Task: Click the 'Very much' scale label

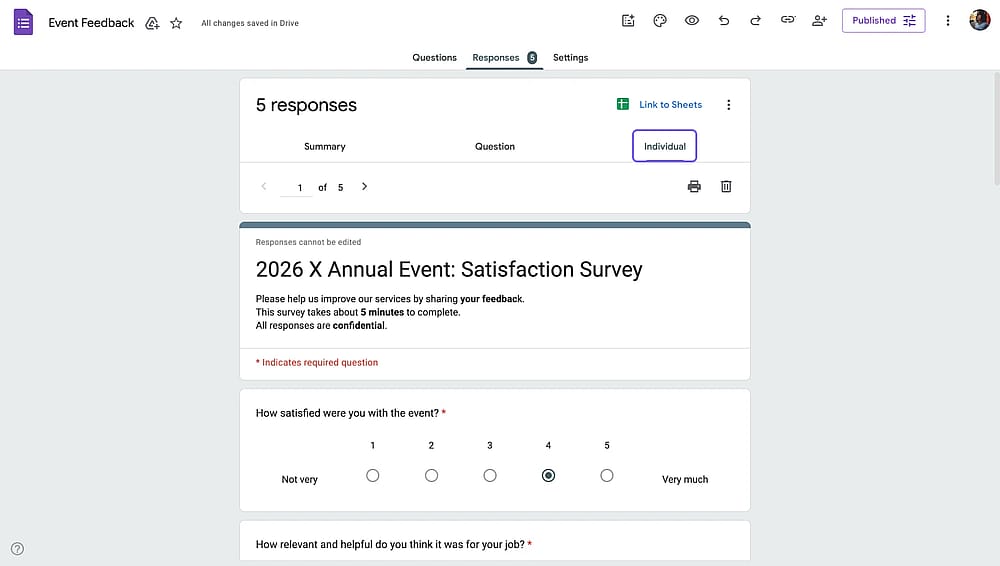Action: pos(685,479)
